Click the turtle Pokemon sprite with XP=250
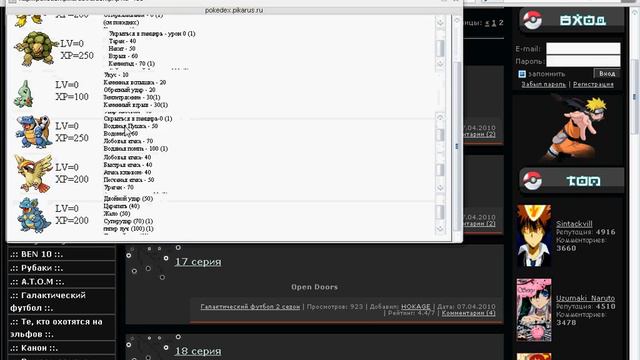This screenshot has height=360, width=640. point(36,49)
